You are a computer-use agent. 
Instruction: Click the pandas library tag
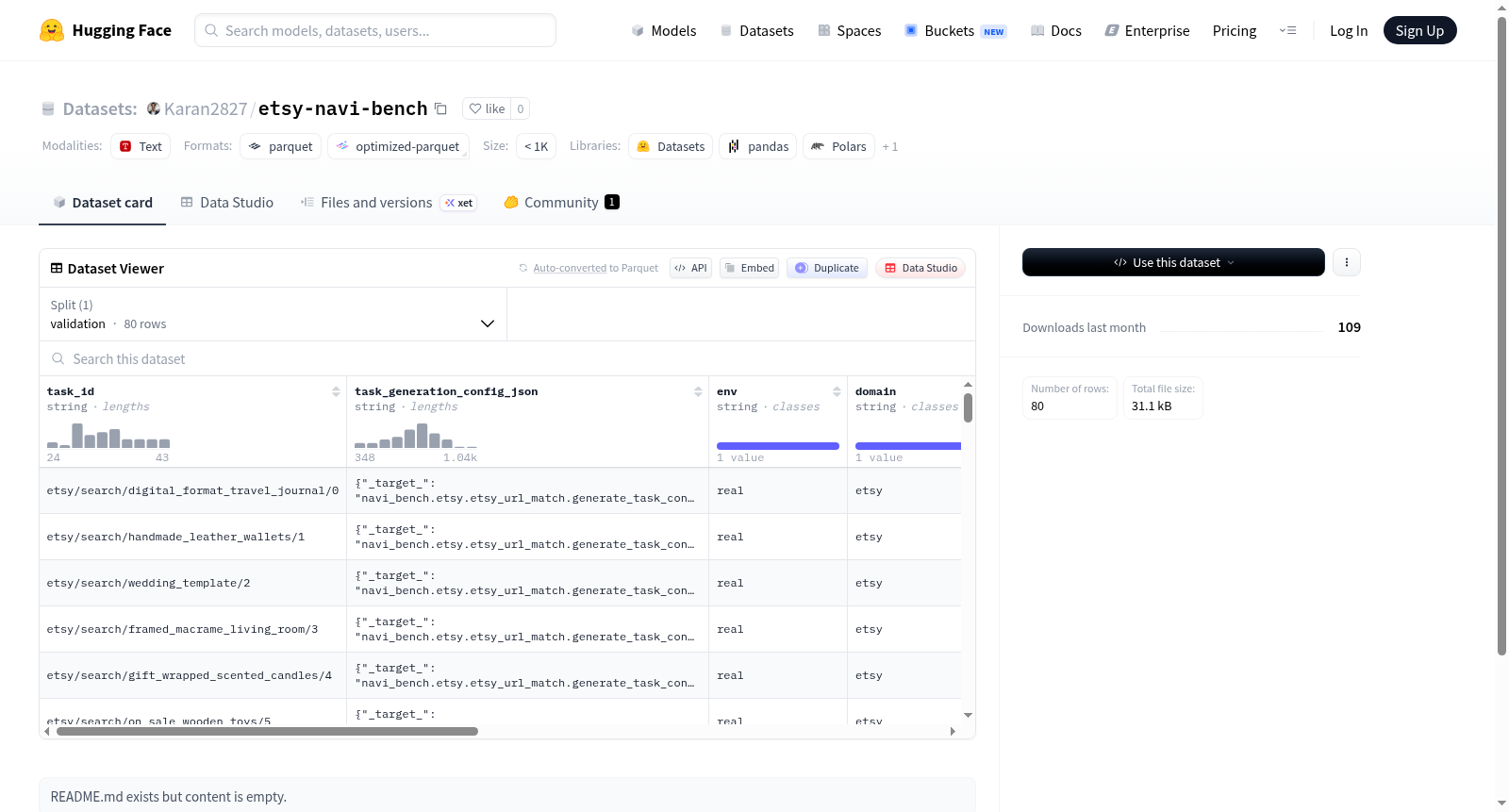pos(758,146)
